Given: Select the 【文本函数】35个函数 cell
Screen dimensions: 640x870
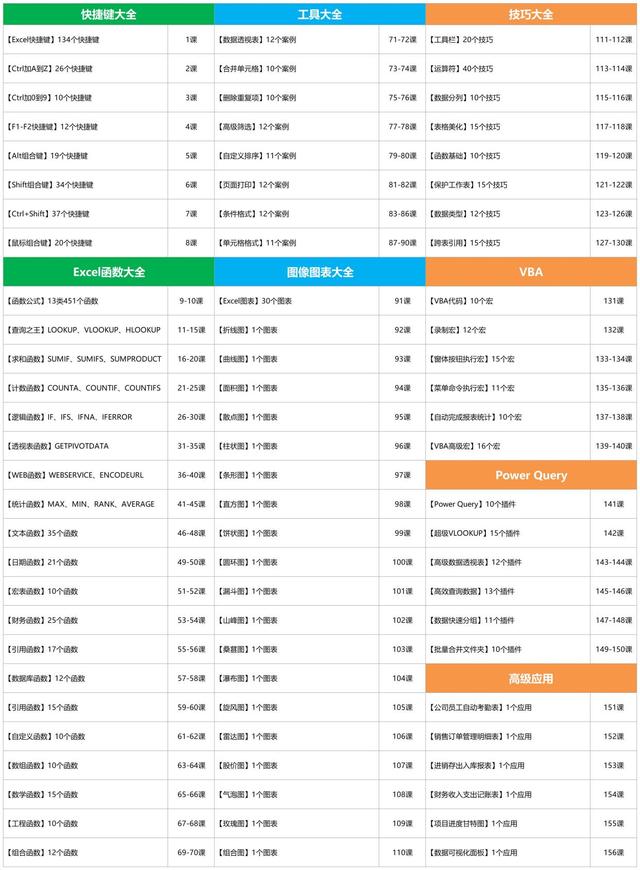Looking at the screenshot, I should tap(85, 533).
